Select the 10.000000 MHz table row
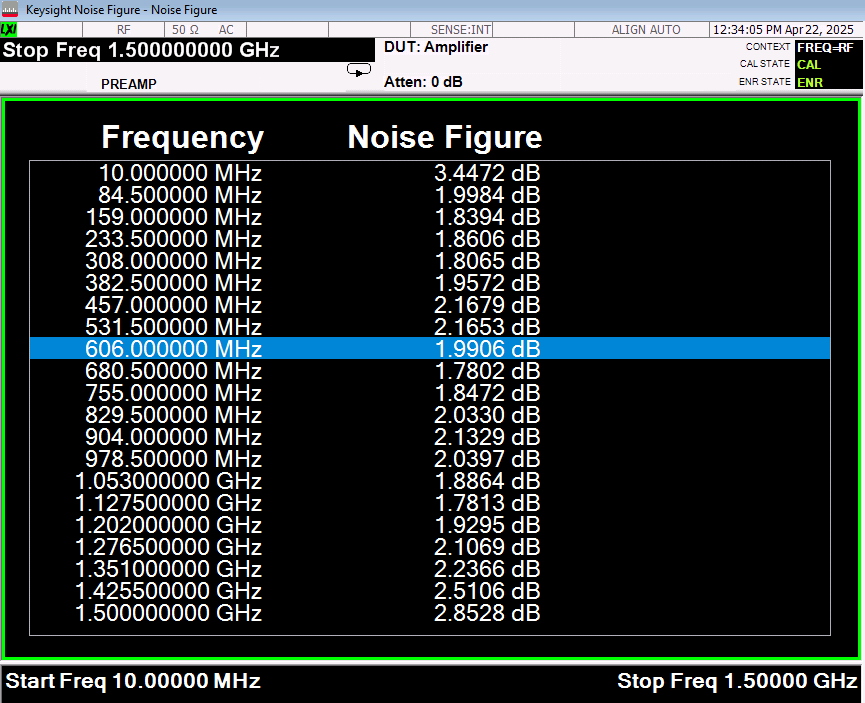Screen dimensions: 865x703 point(430,173)
